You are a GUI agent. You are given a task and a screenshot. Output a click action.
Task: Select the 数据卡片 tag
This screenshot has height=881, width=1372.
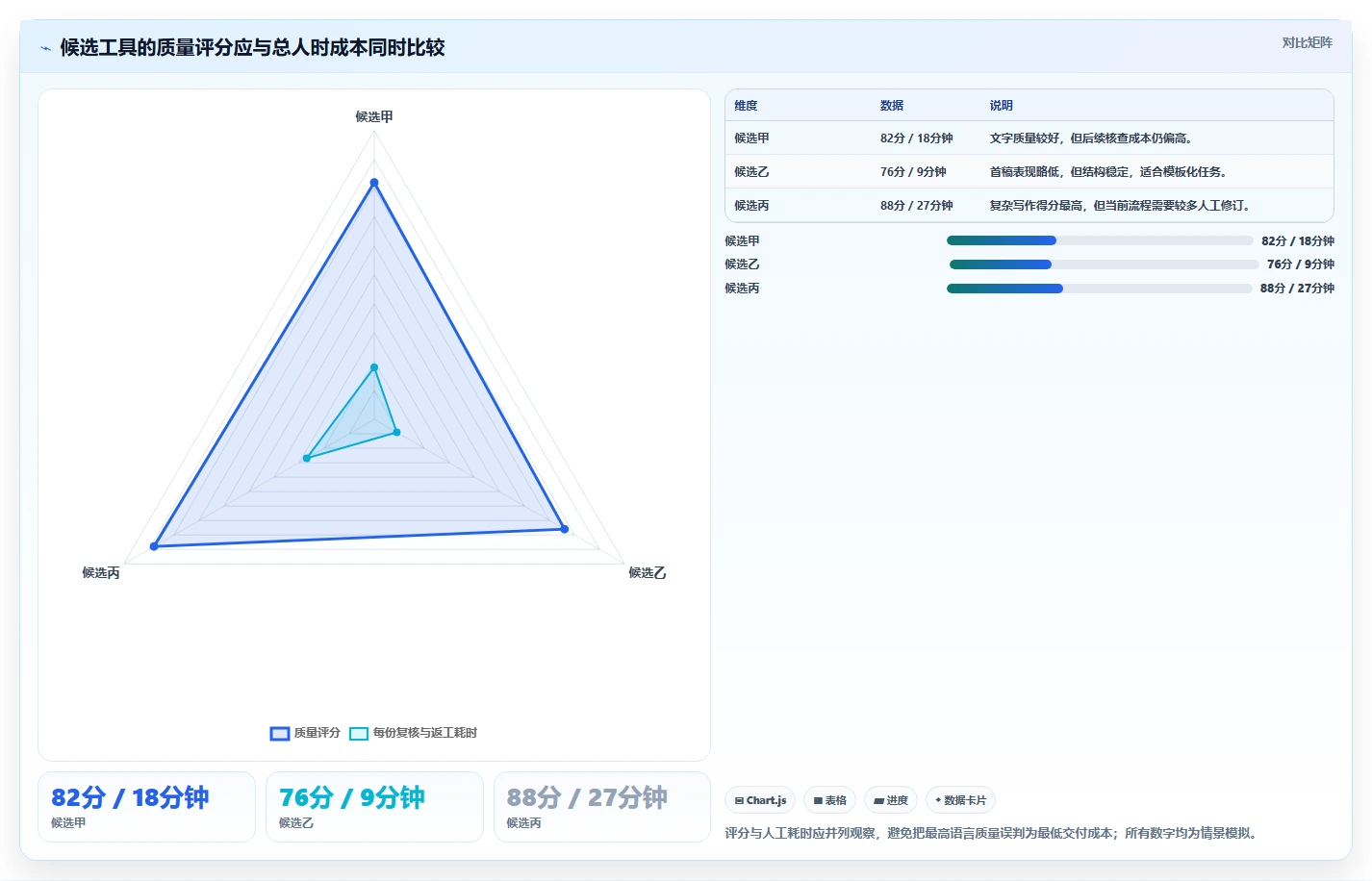pyautogui.click(x=960, y=800)
